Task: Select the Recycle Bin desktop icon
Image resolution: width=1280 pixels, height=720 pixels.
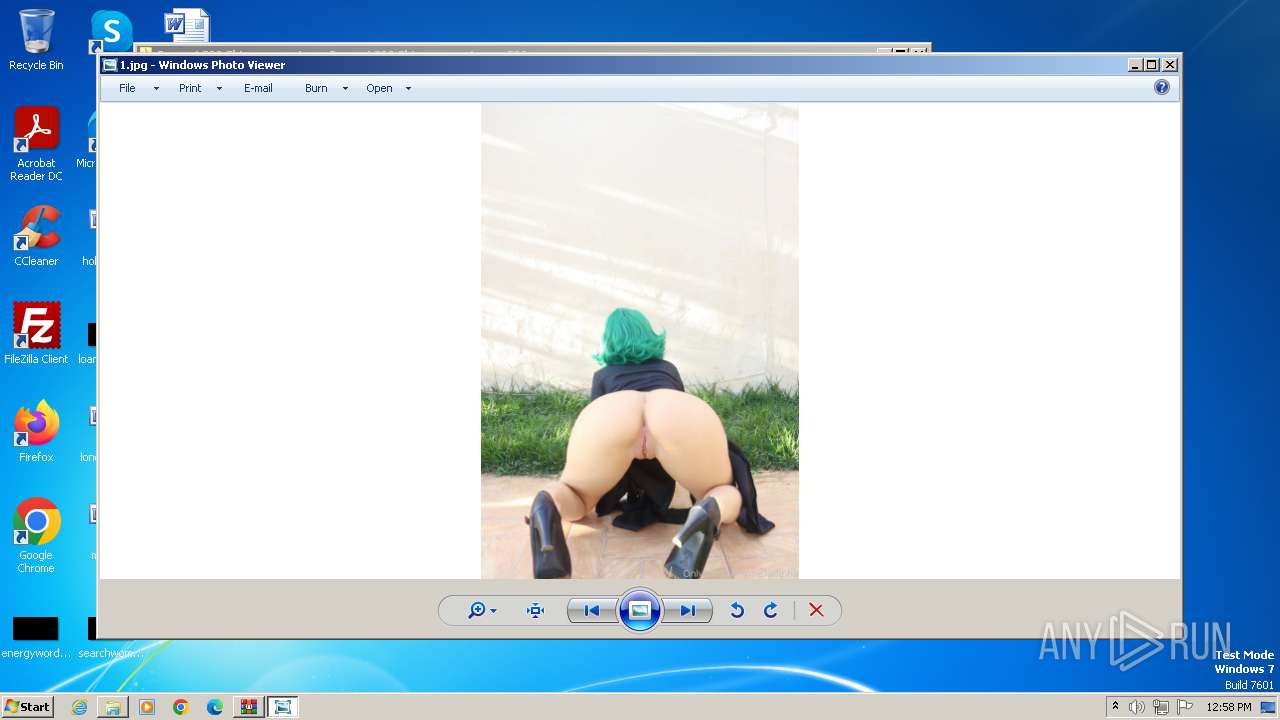Action: [x=36, y=40]
